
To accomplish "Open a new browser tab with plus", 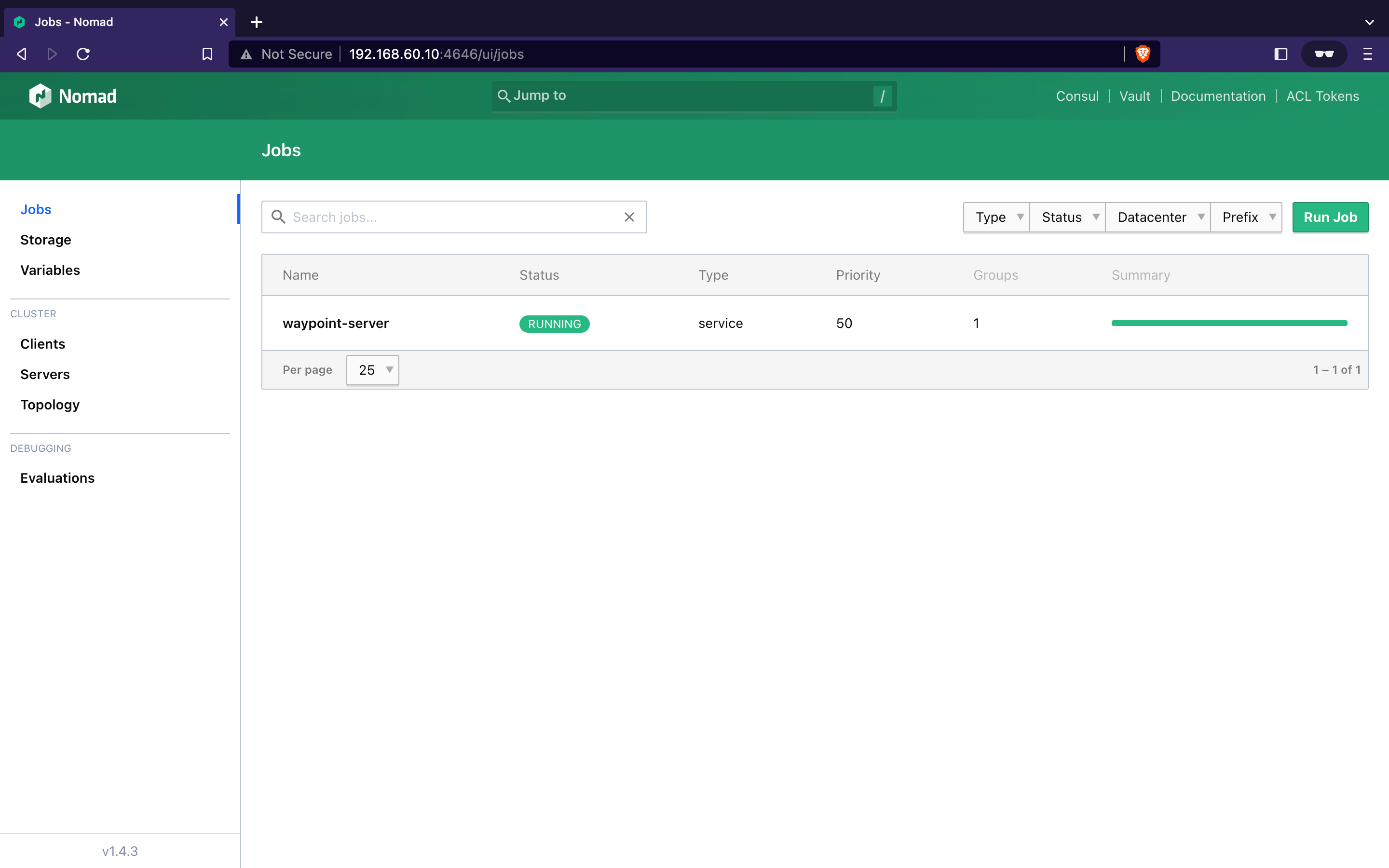I will coord(257,22).
